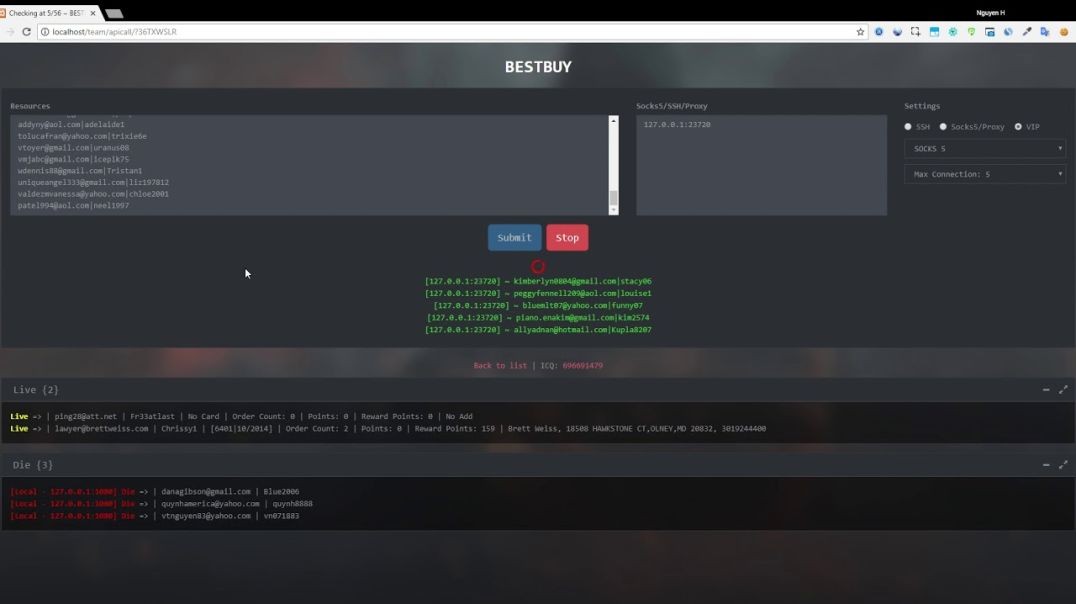Click the orange round extension icon

[1064, 32]
